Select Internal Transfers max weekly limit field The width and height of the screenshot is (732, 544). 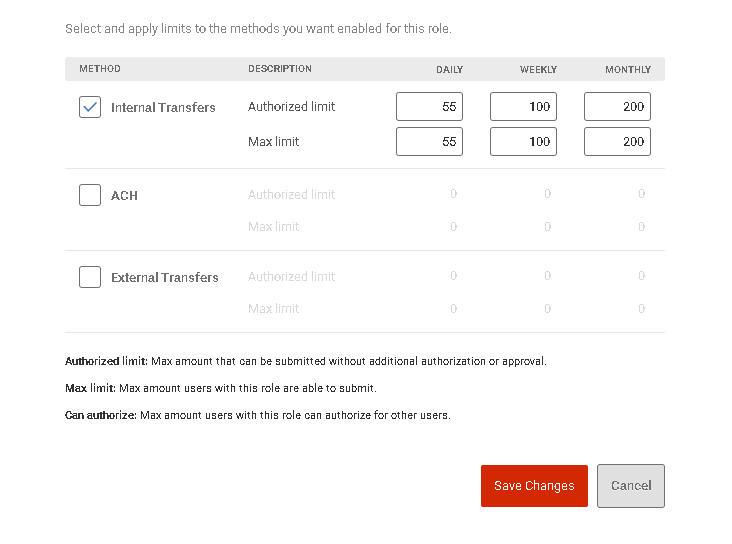(523, 141)
